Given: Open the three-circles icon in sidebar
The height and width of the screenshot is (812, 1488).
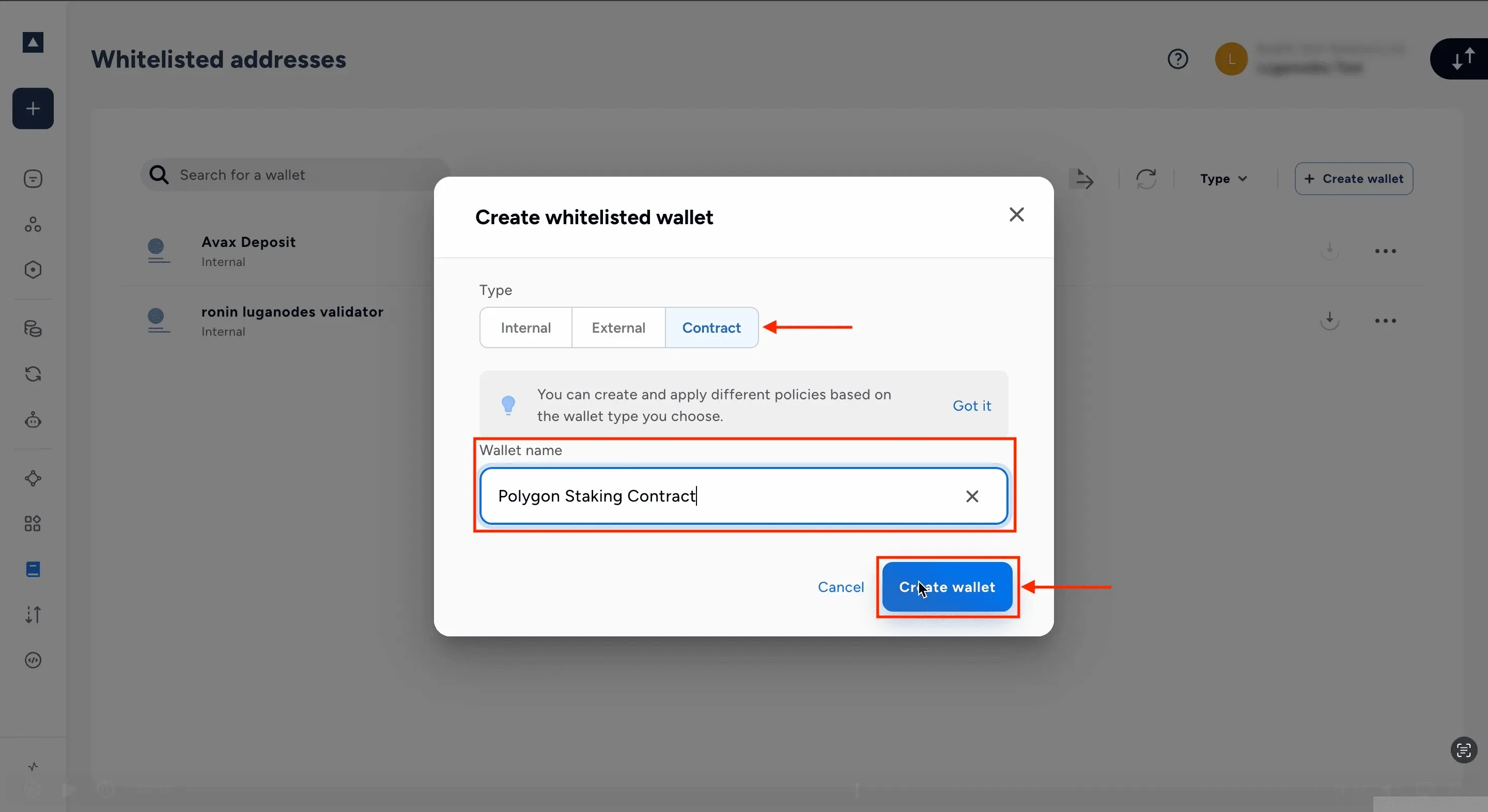Looking at the screenshot, I should coord(33,224).
